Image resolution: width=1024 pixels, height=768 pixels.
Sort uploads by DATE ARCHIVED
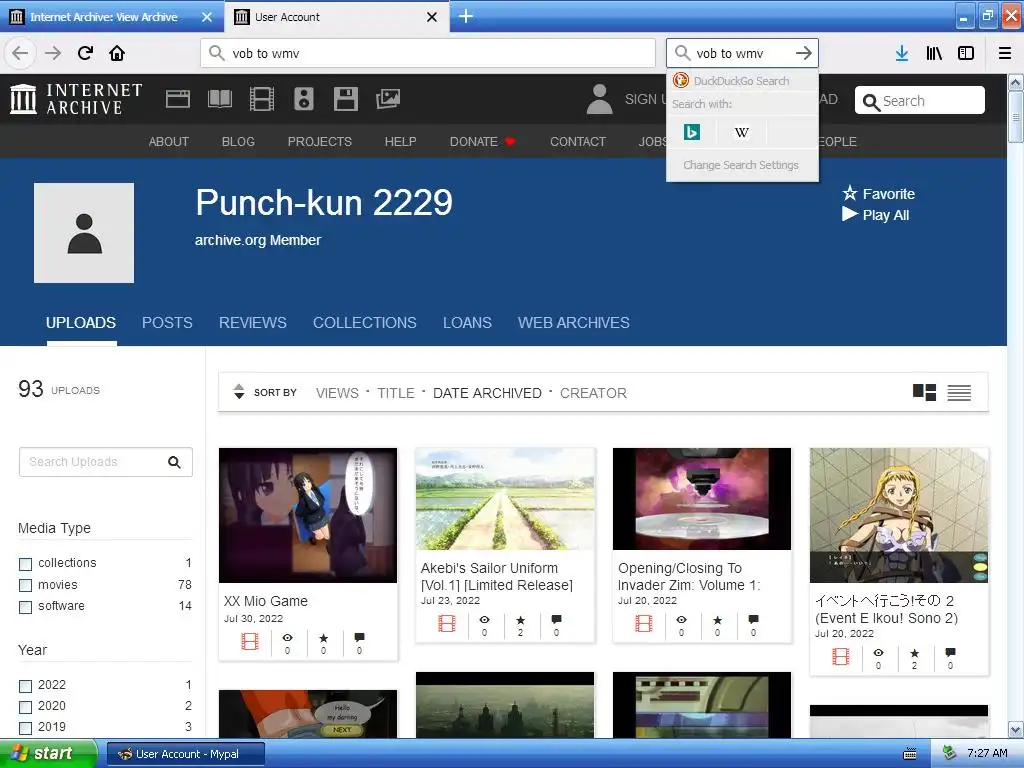click(487, 393)
